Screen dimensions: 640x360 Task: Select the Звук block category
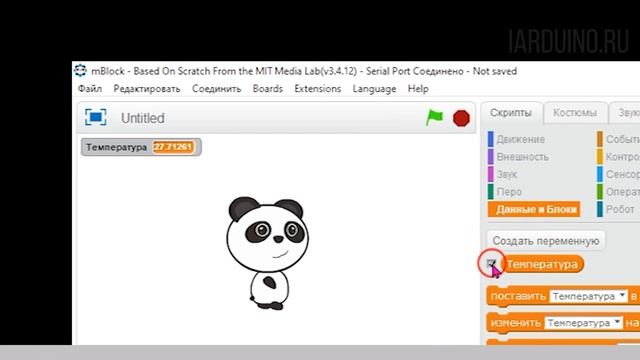coord(503,174)
